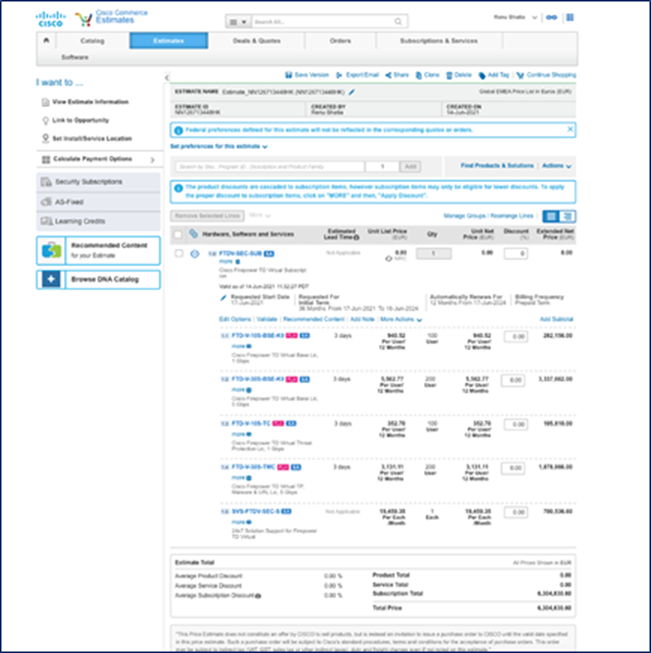Viewport: 651px width, 653px height.
Task: Open the Catalog tab
Action: click(x=92, y=41)
